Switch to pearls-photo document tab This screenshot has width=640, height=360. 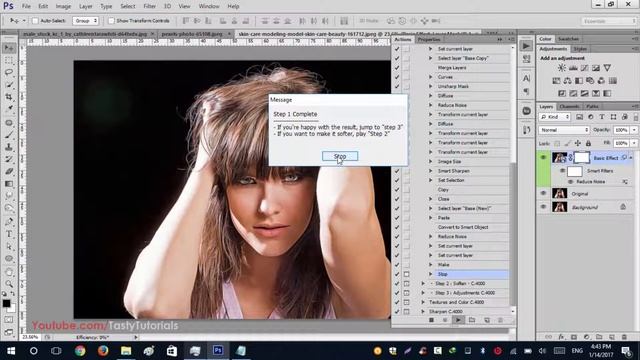coord(192,34)
